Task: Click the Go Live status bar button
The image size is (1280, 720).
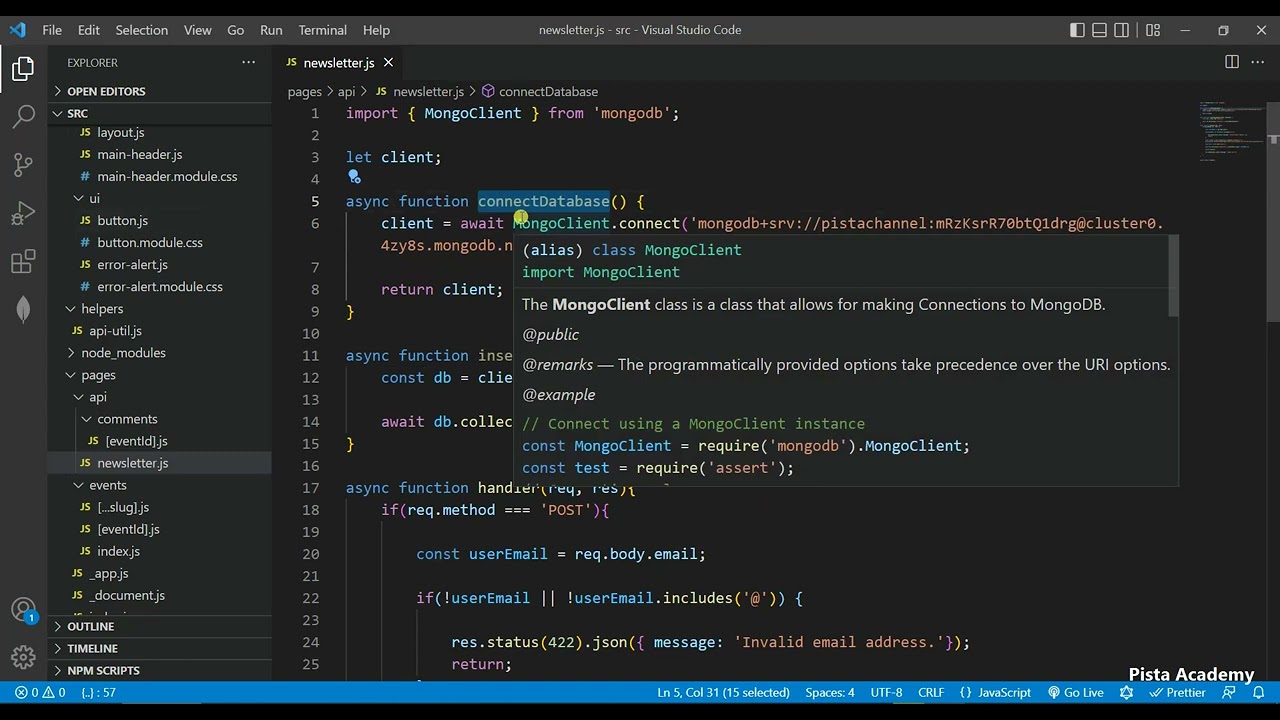Action: pos(1075,692)
